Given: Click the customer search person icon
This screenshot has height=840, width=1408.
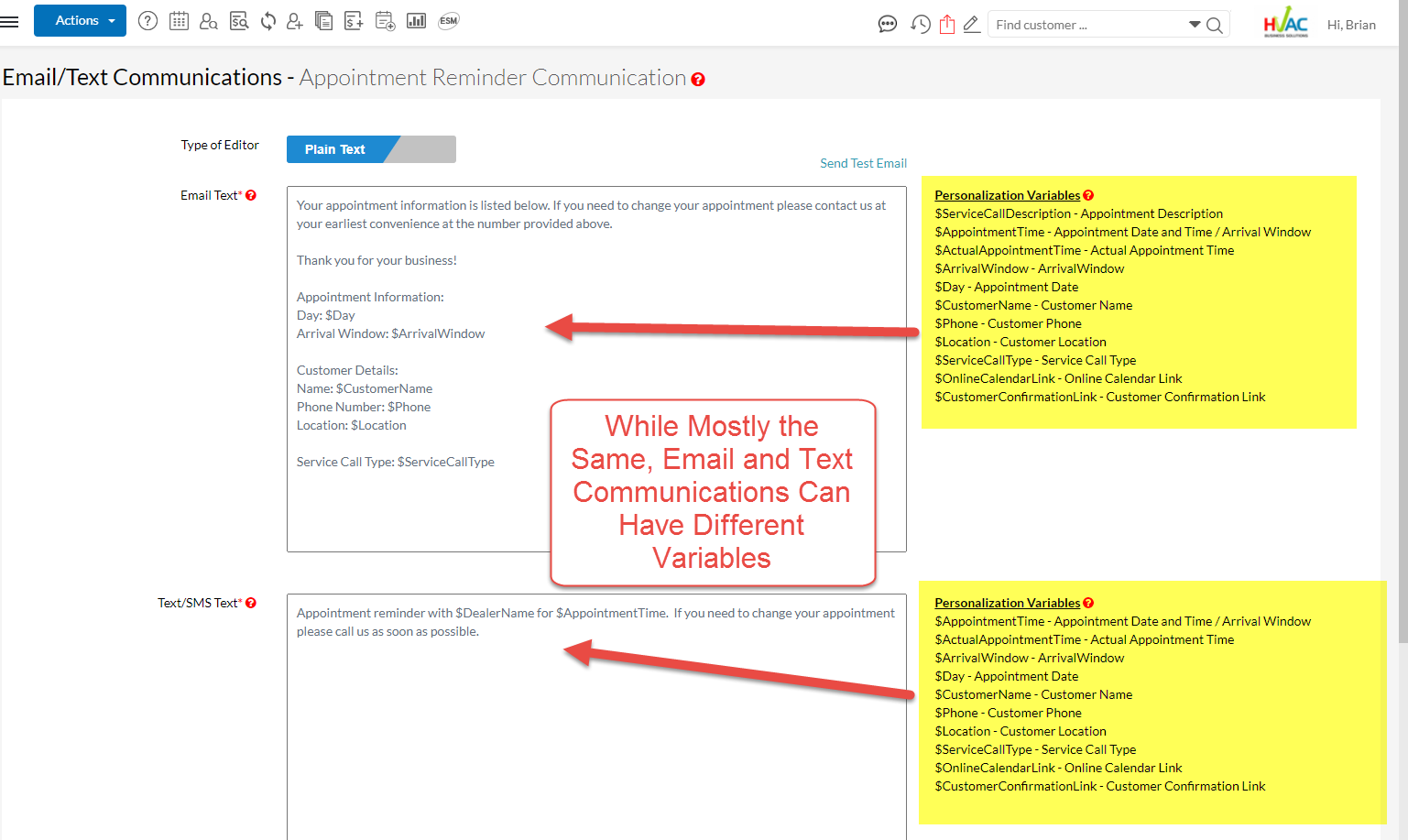Looking at the screenshot, I should (209, 21).
